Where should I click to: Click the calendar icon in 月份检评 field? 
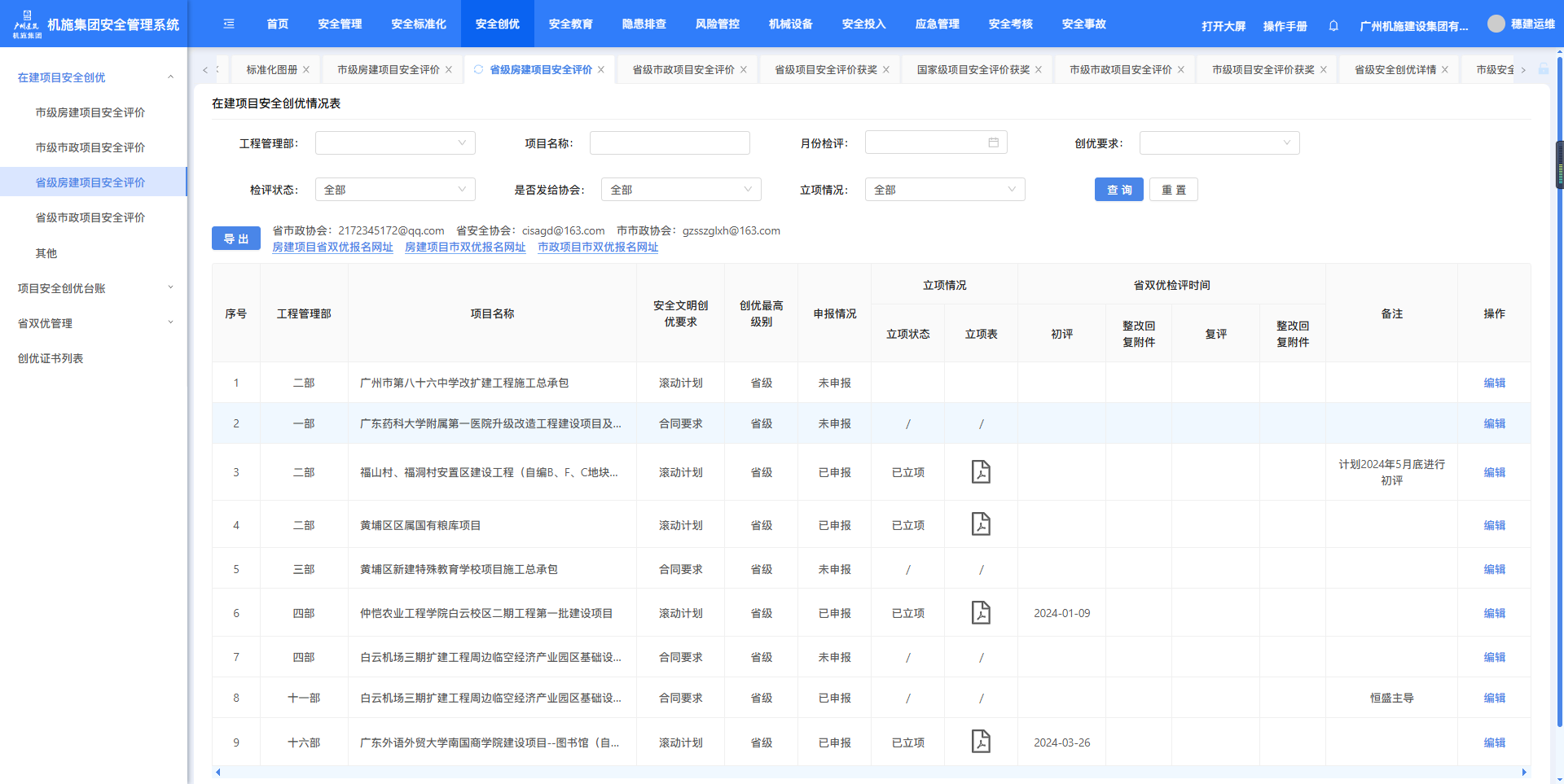click(993, 143)
